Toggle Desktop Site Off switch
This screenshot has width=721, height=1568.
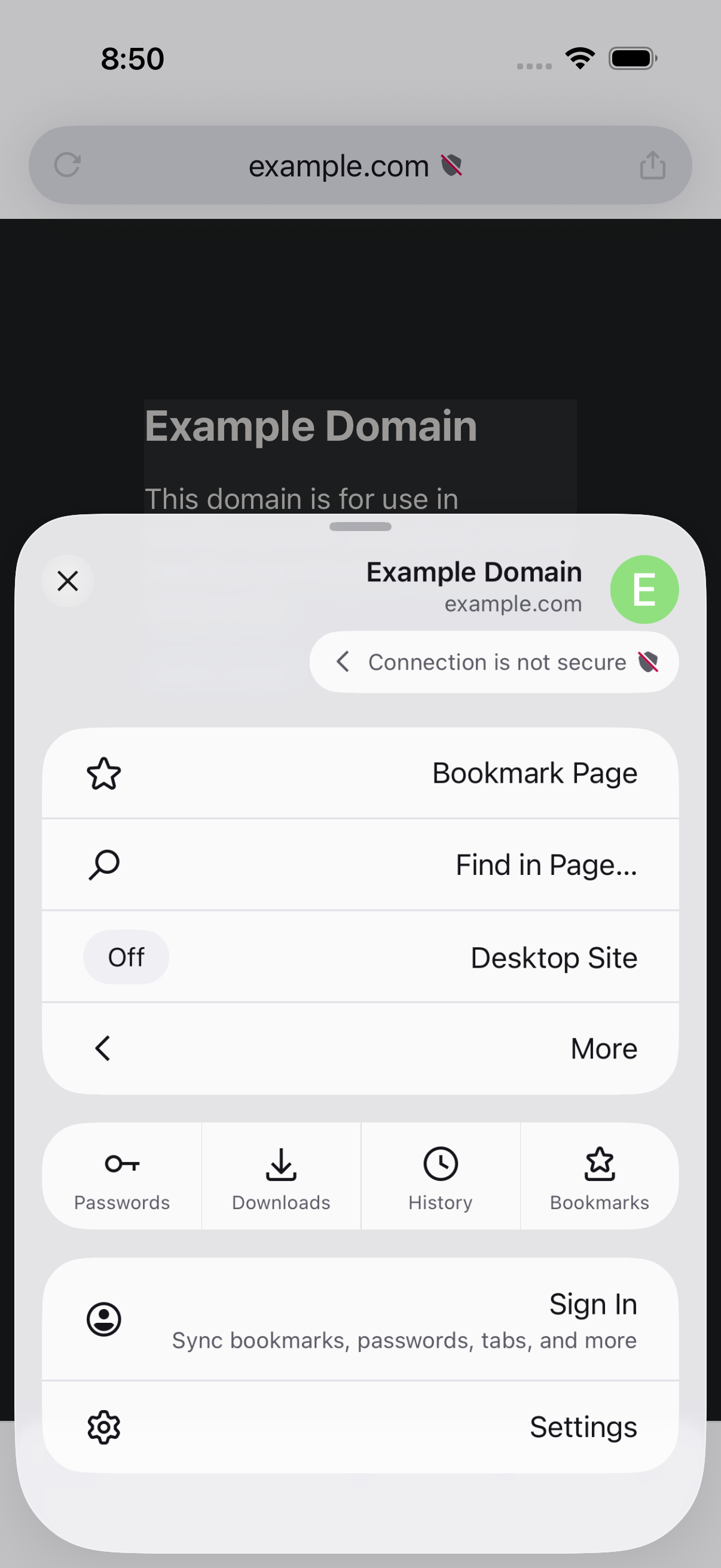[126, 957]
